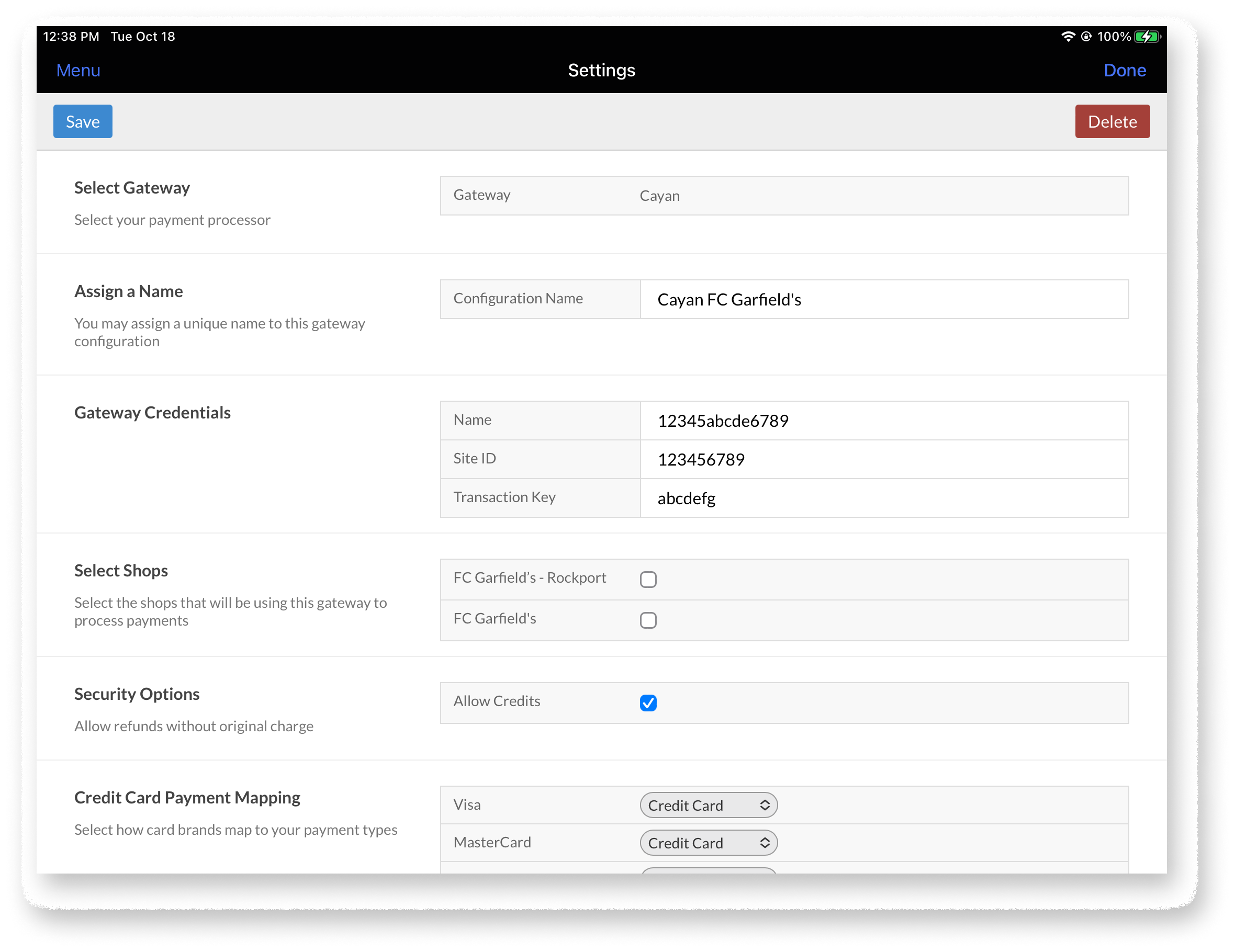The width and height of the screenshot is (1235, 952).
Task: Check the FC Garfield's - Rockport shop
Action: [648, 580]
